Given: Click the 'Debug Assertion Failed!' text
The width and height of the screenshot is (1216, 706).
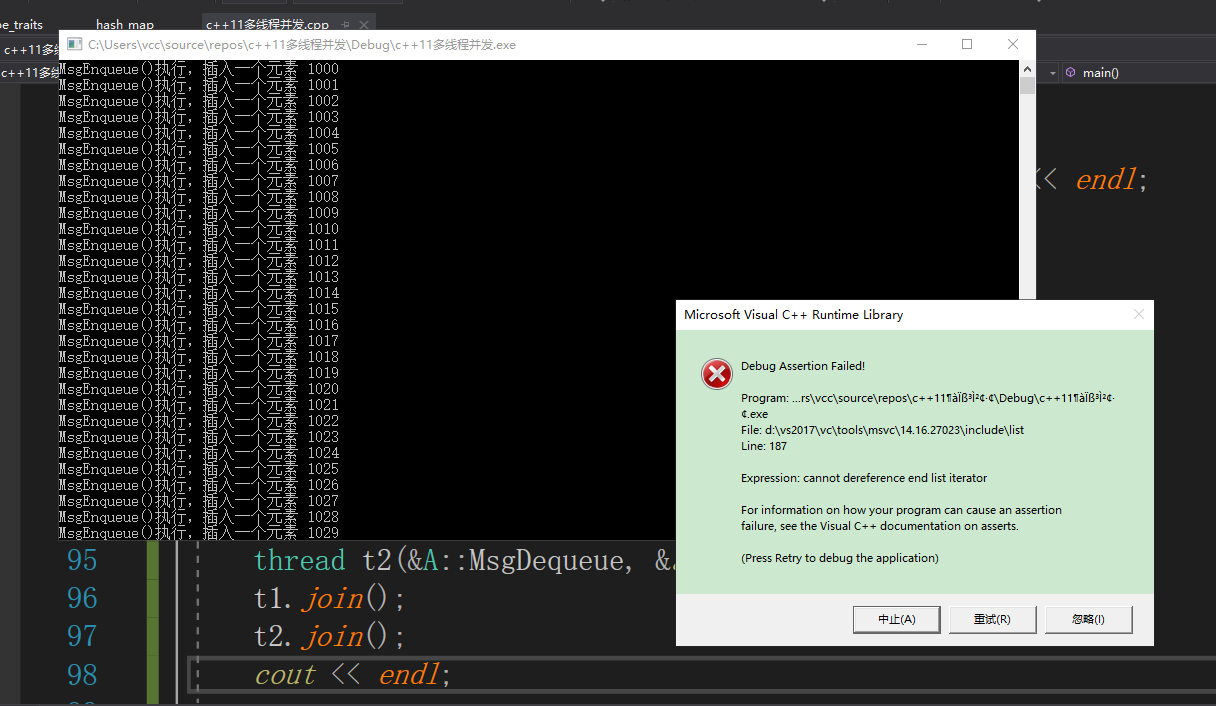Looking at the screenshot, I should [803, 366].
